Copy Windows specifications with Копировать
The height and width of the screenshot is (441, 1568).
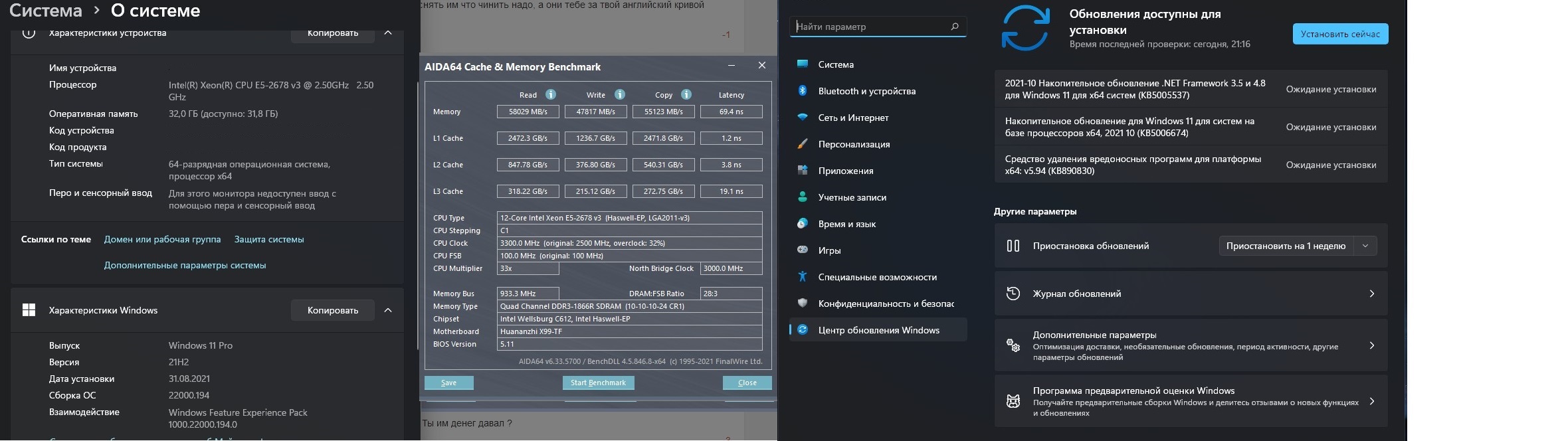pyautogui.click(x=332, y=310)
